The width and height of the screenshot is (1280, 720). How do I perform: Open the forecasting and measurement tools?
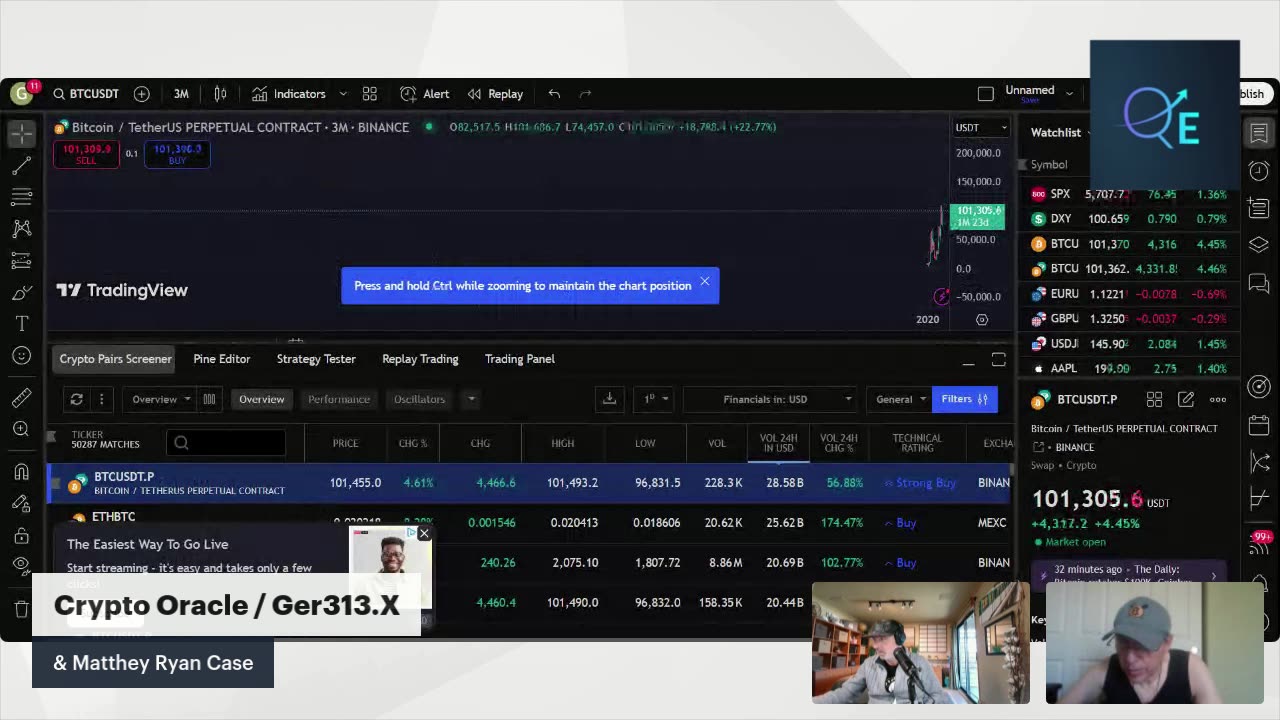tap(22, 261)
